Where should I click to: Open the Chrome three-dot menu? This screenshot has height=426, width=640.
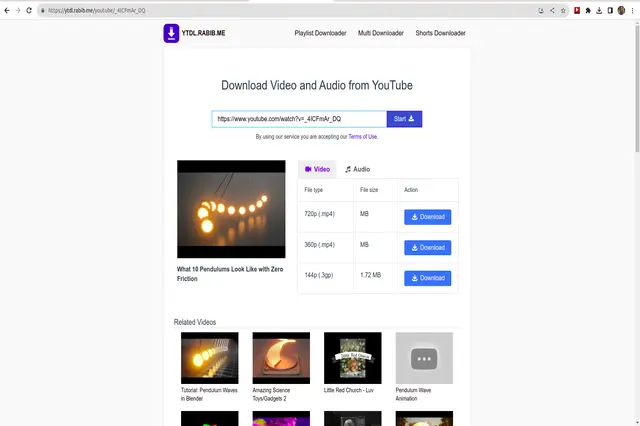tap(632, 11)
